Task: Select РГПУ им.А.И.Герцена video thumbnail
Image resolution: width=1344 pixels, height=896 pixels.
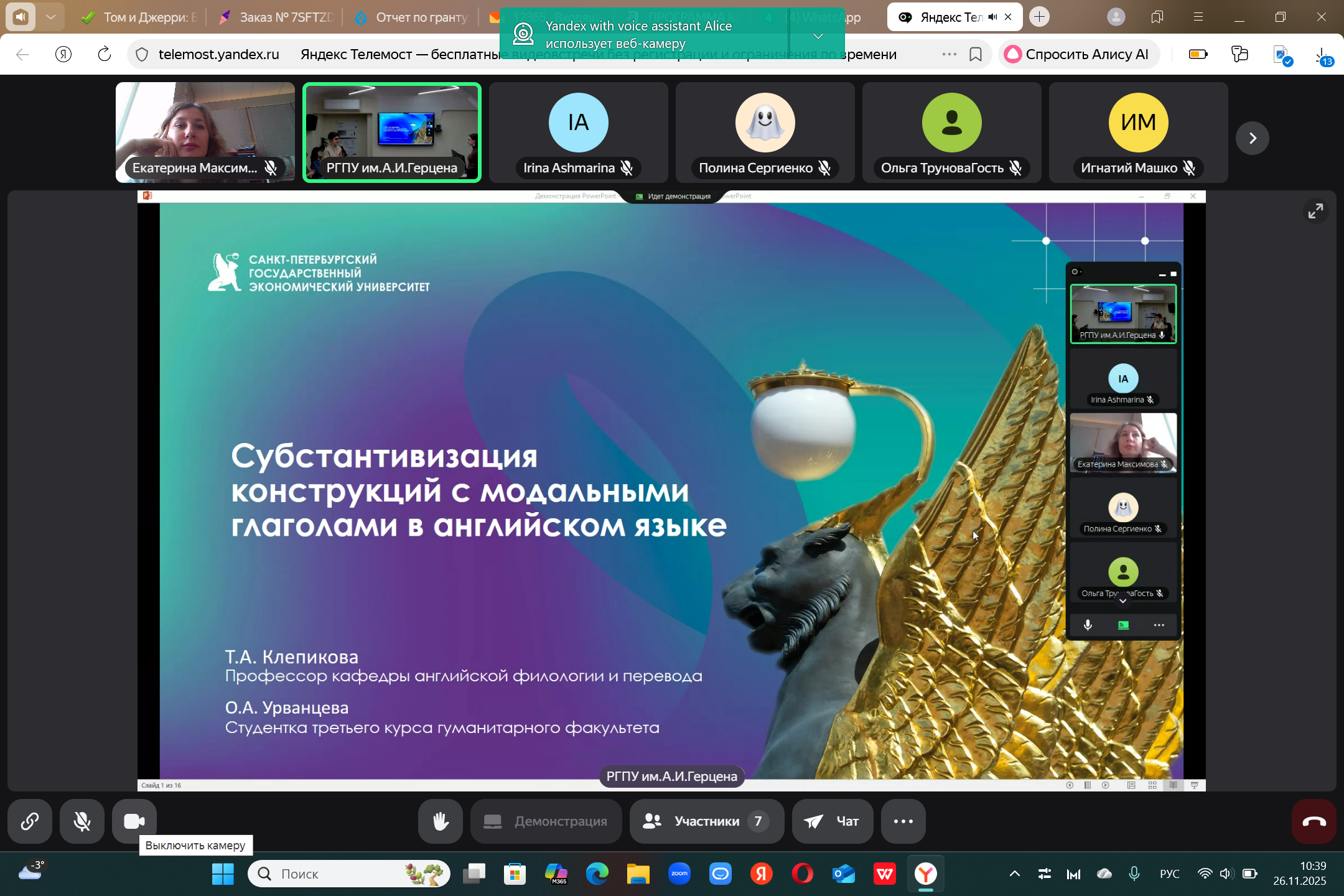Action: pos(392,132)
